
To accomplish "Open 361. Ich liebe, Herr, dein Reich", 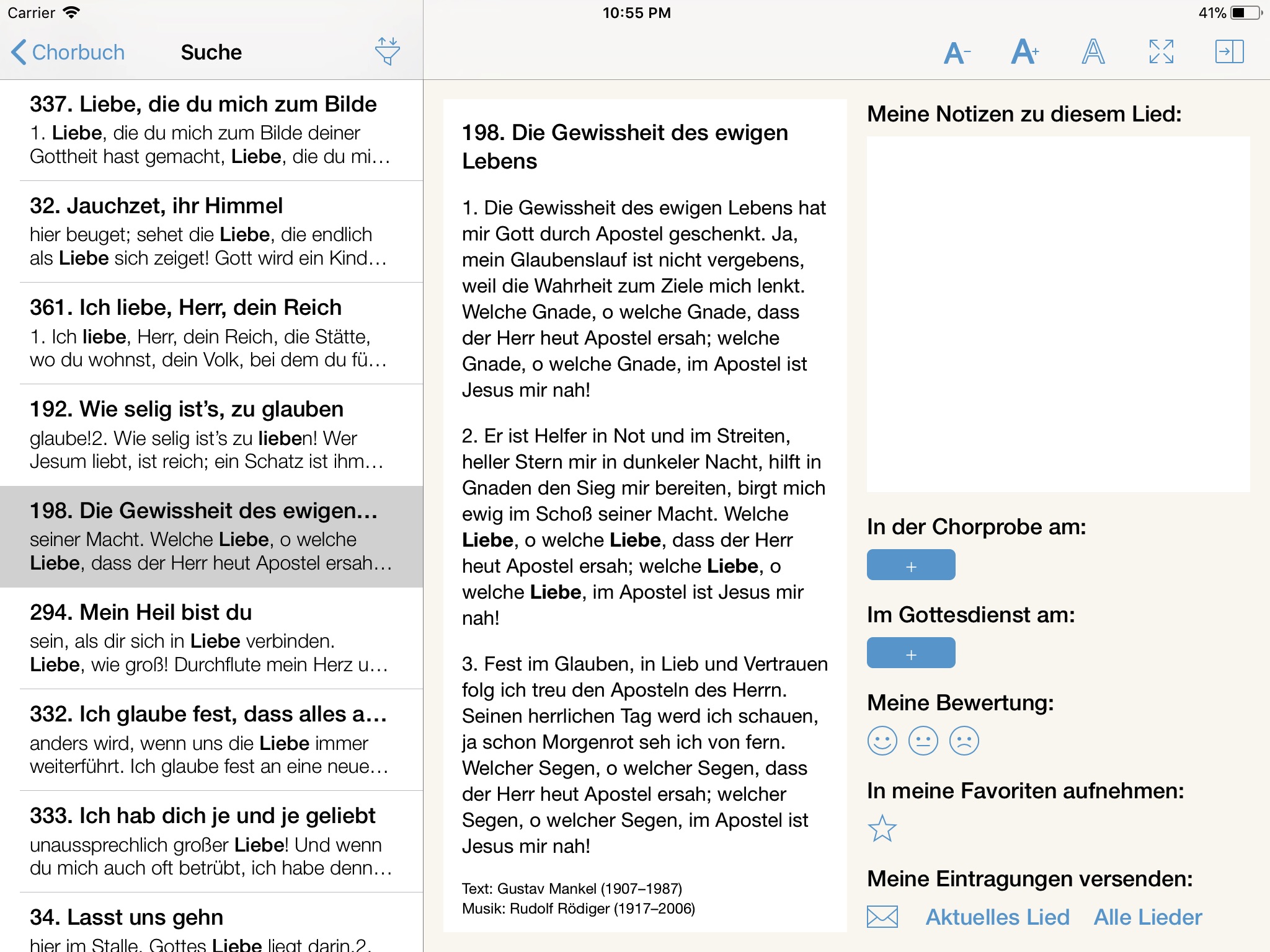I will (x=211, y=333).
